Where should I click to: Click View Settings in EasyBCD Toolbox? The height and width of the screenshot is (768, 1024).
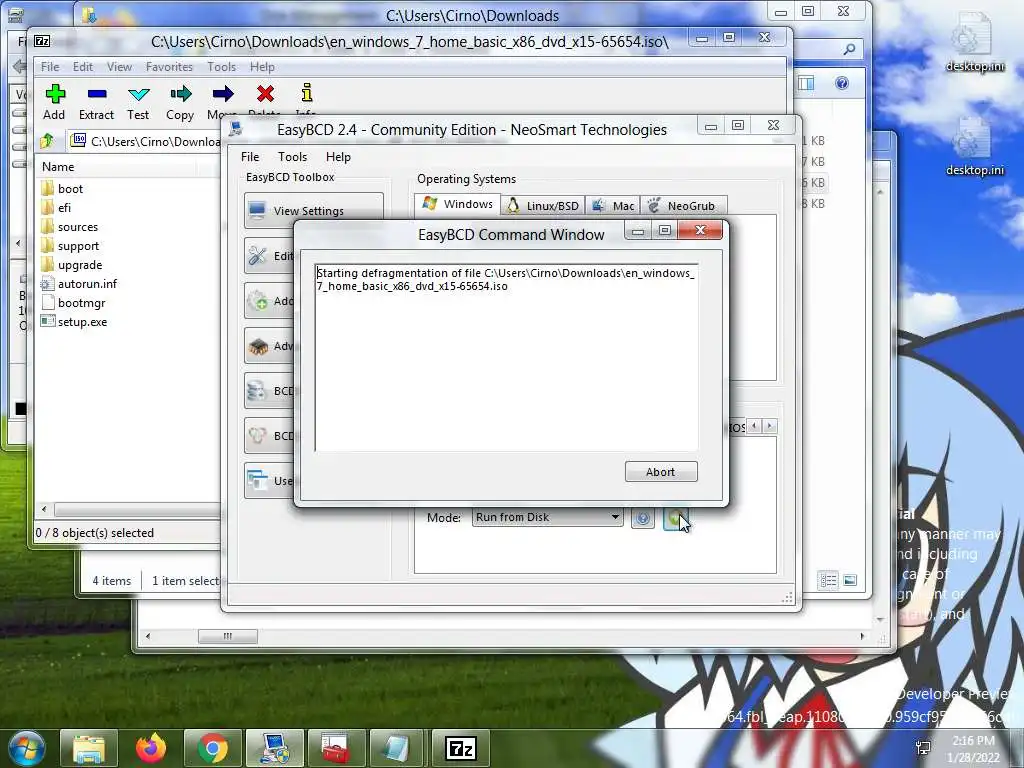pyautogui.click(x=313, y=210)
